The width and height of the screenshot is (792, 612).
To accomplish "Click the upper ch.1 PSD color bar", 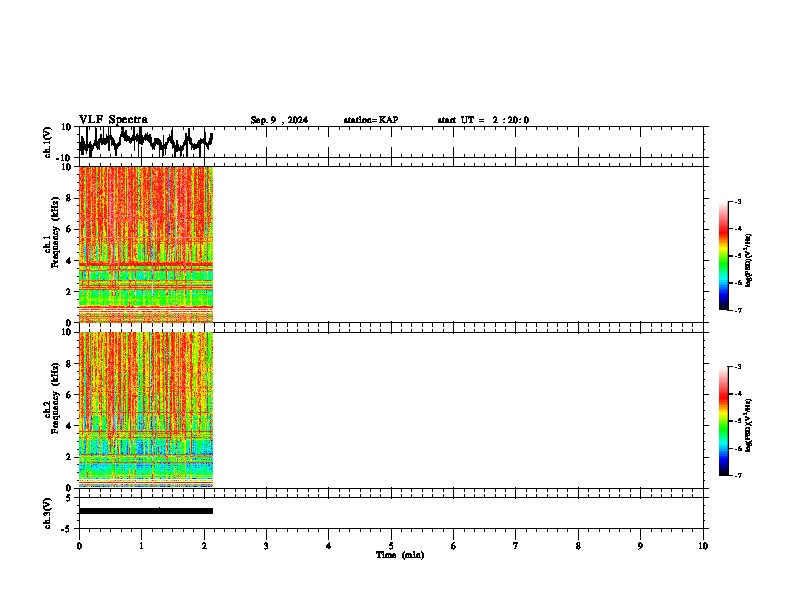I will point(724,256).
